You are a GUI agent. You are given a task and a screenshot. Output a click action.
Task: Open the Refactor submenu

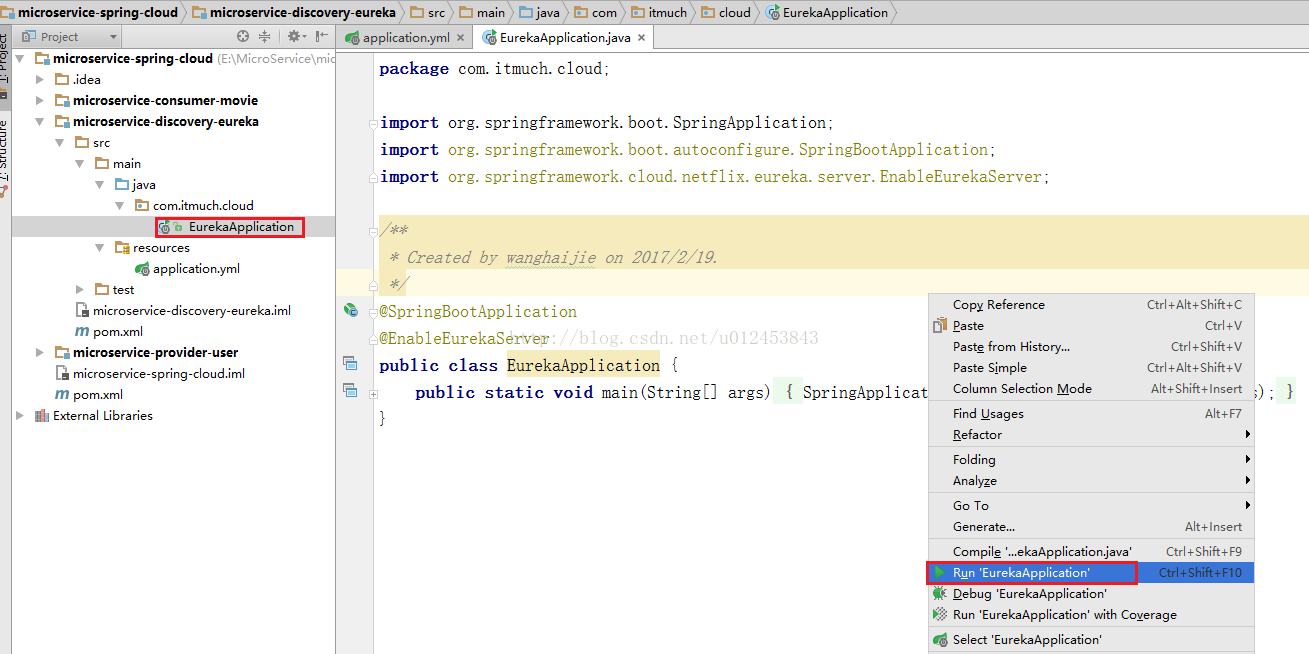(x=1091, y=435)
